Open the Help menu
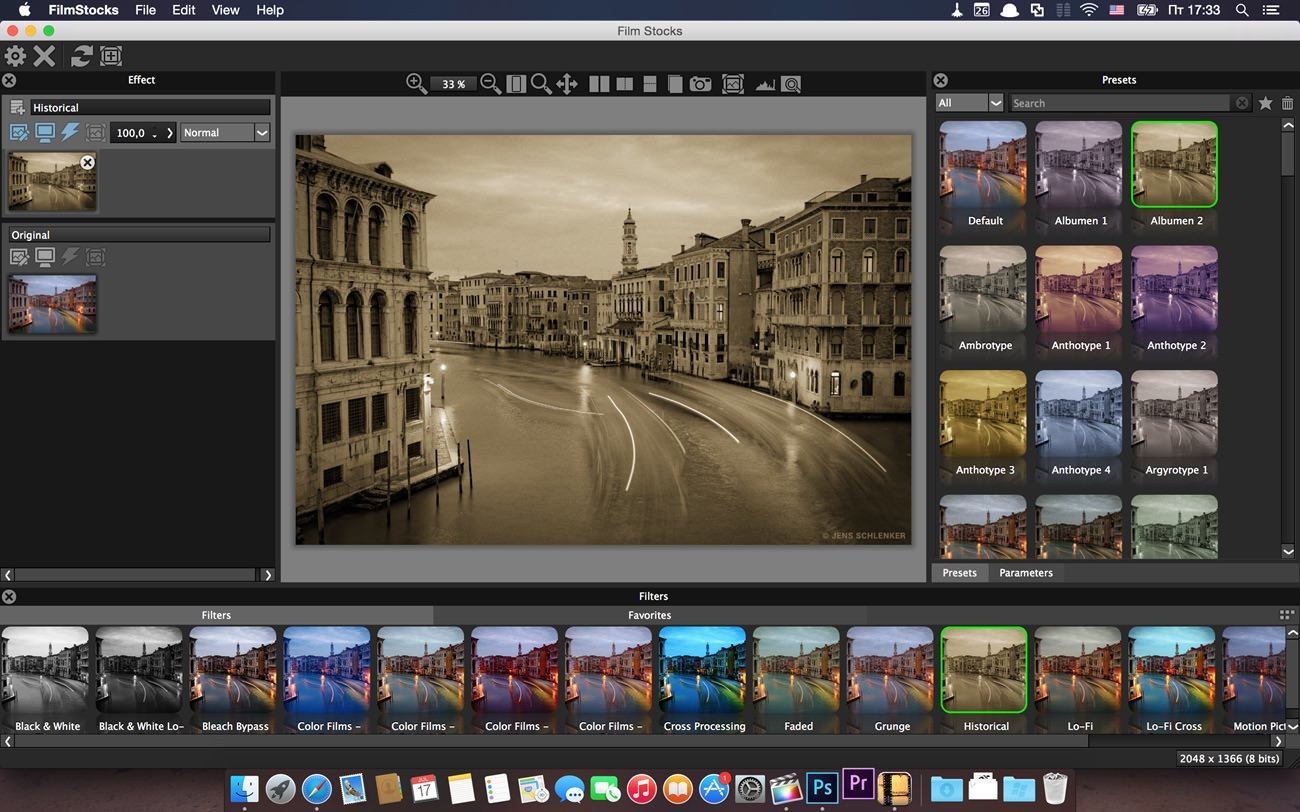 (x=270, y=10)
